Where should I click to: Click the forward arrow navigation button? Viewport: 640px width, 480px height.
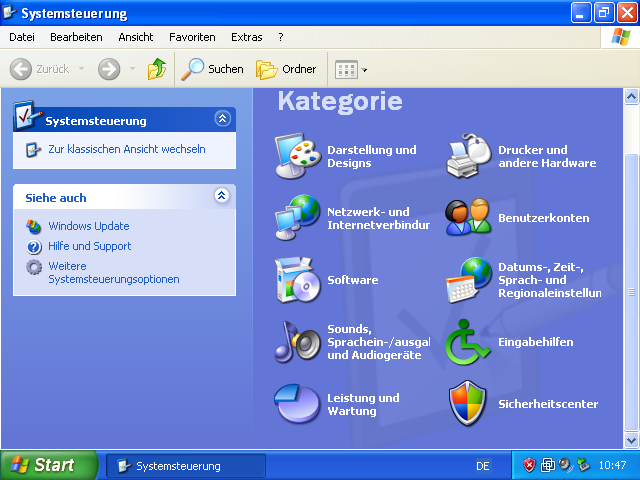[109, 69]
